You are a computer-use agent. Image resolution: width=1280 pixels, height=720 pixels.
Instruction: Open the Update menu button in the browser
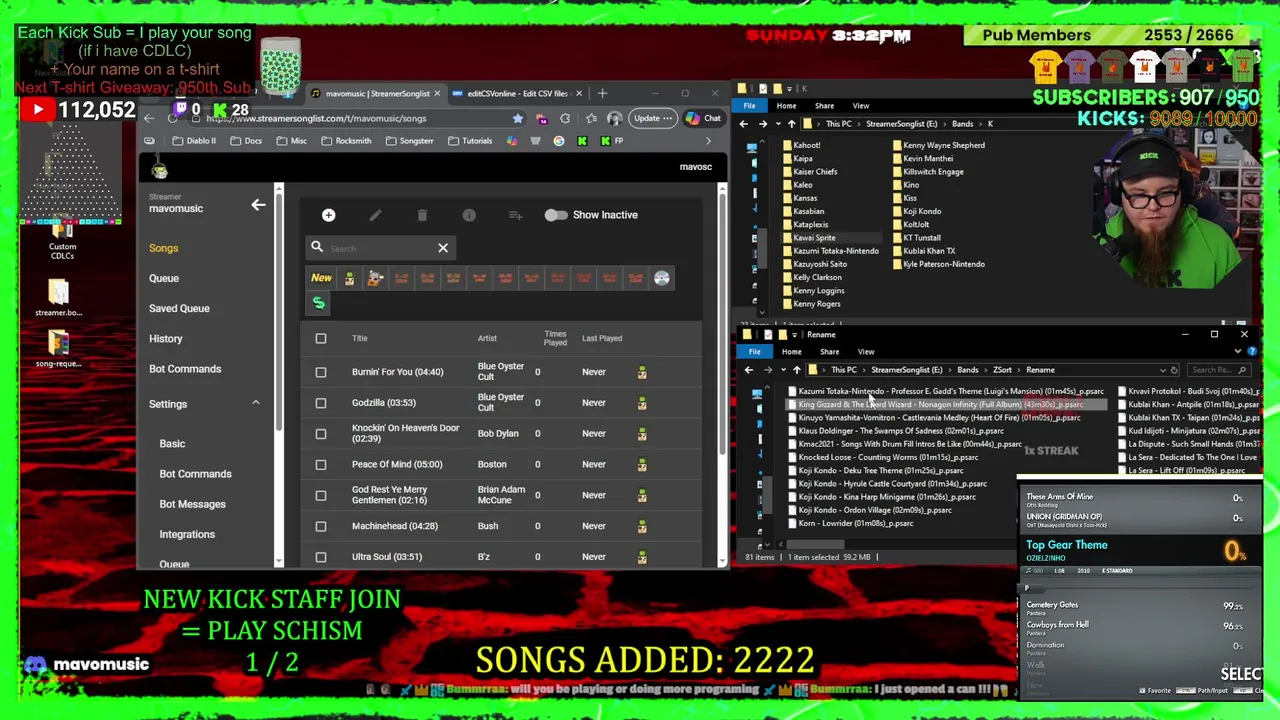click(653, 118)
